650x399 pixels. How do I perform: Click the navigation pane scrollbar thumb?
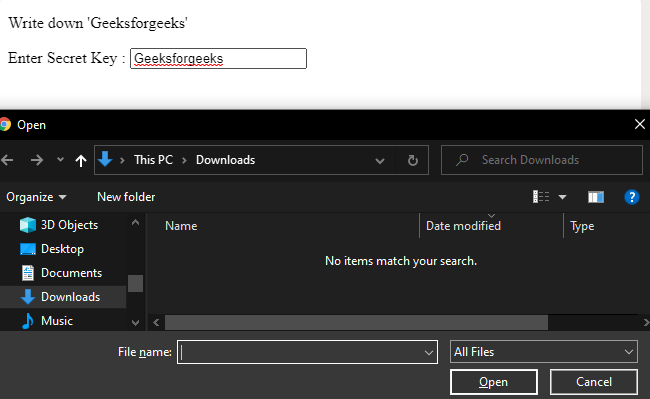[135, 284]
